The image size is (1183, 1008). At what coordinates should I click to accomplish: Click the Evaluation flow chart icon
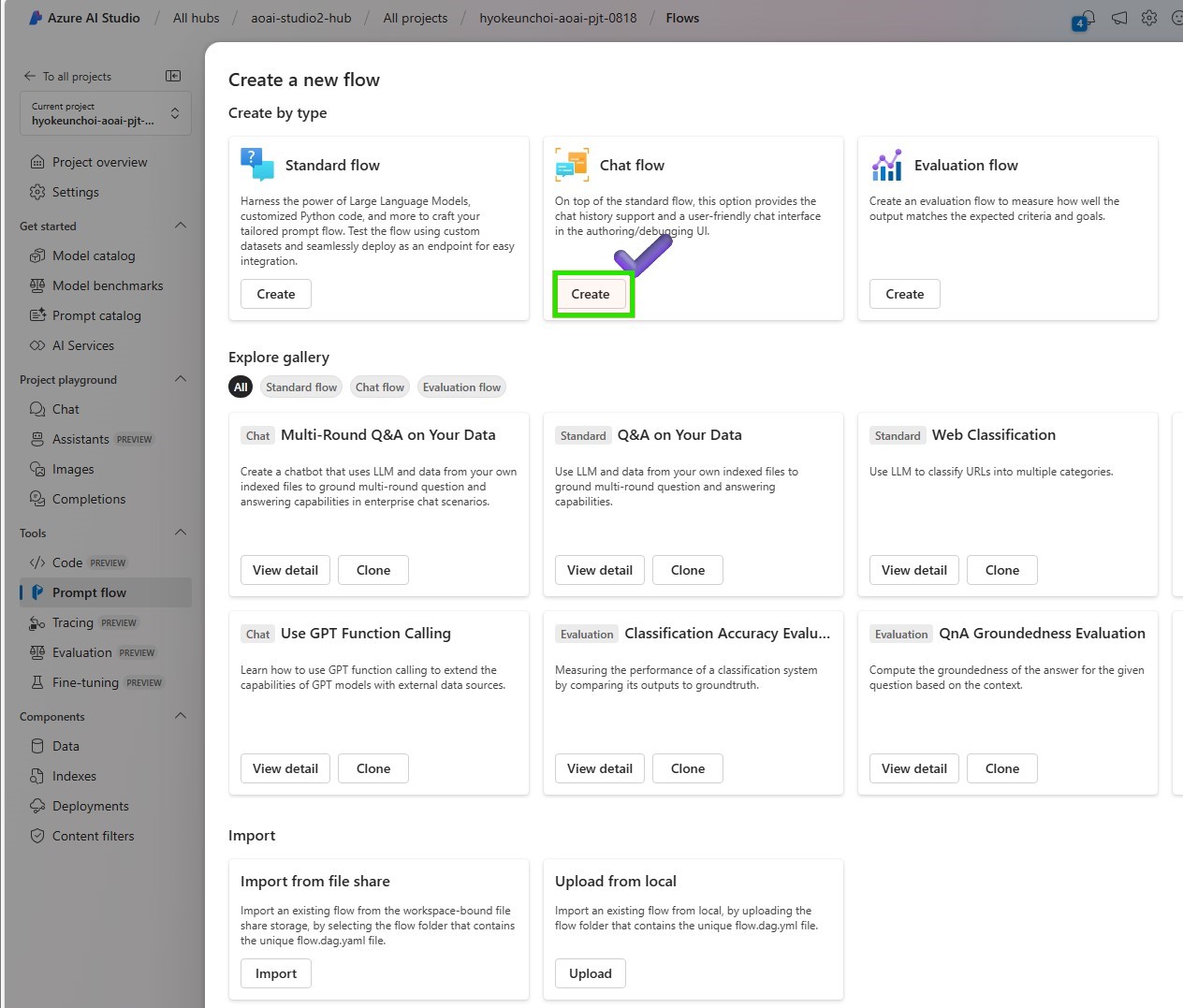coord(886,165)
